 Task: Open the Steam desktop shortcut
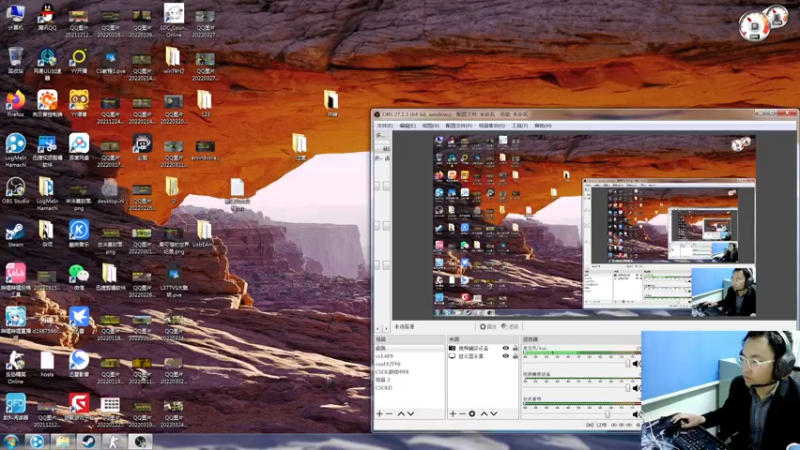click(x=15, y=235)
